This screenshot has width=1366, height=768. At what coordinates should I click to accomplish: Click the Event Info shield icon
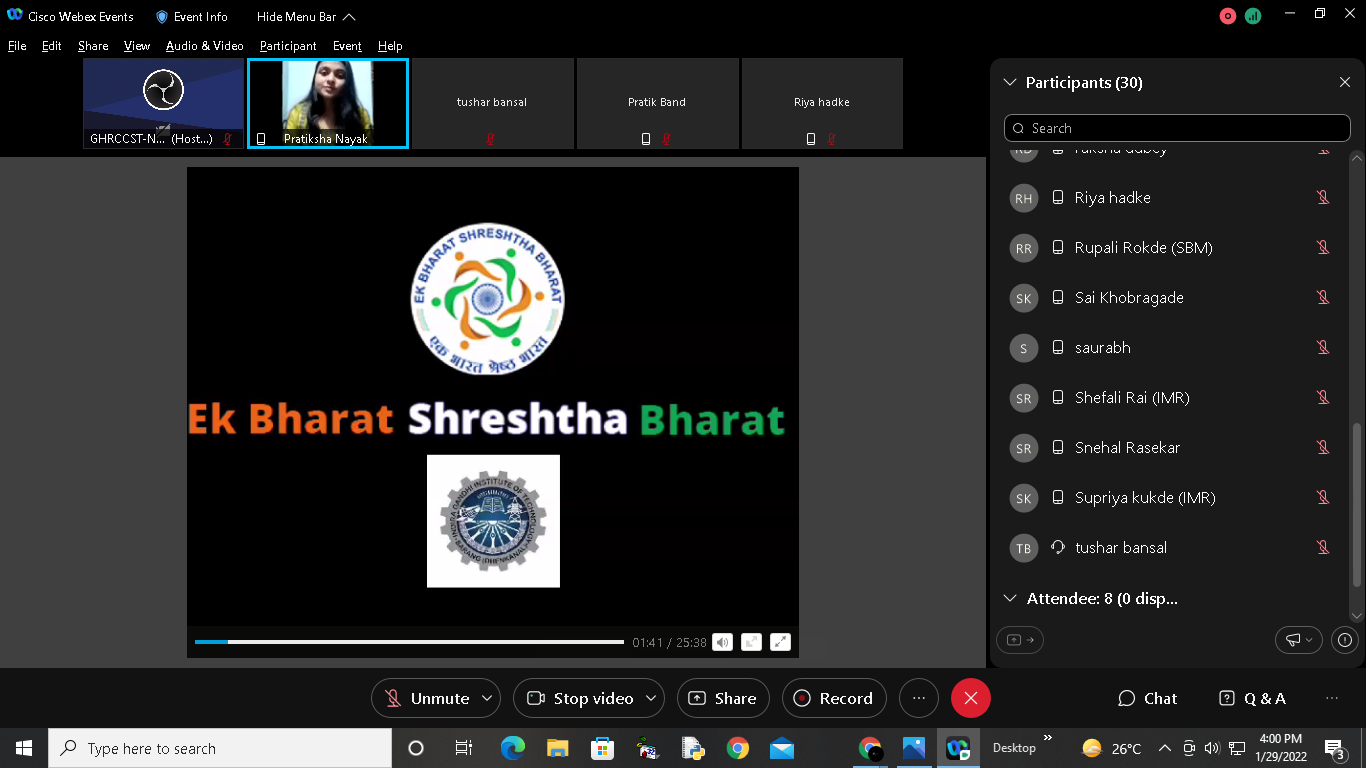click(x=162, y=17)
